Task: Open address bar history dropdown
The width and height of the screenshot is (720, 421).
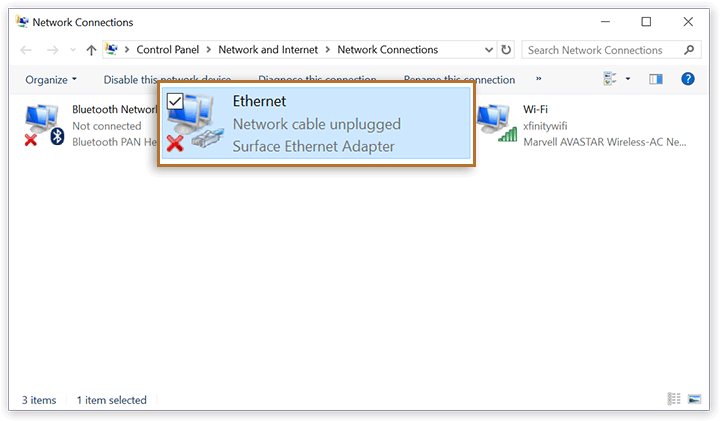Action: click(x=489, y=50)
